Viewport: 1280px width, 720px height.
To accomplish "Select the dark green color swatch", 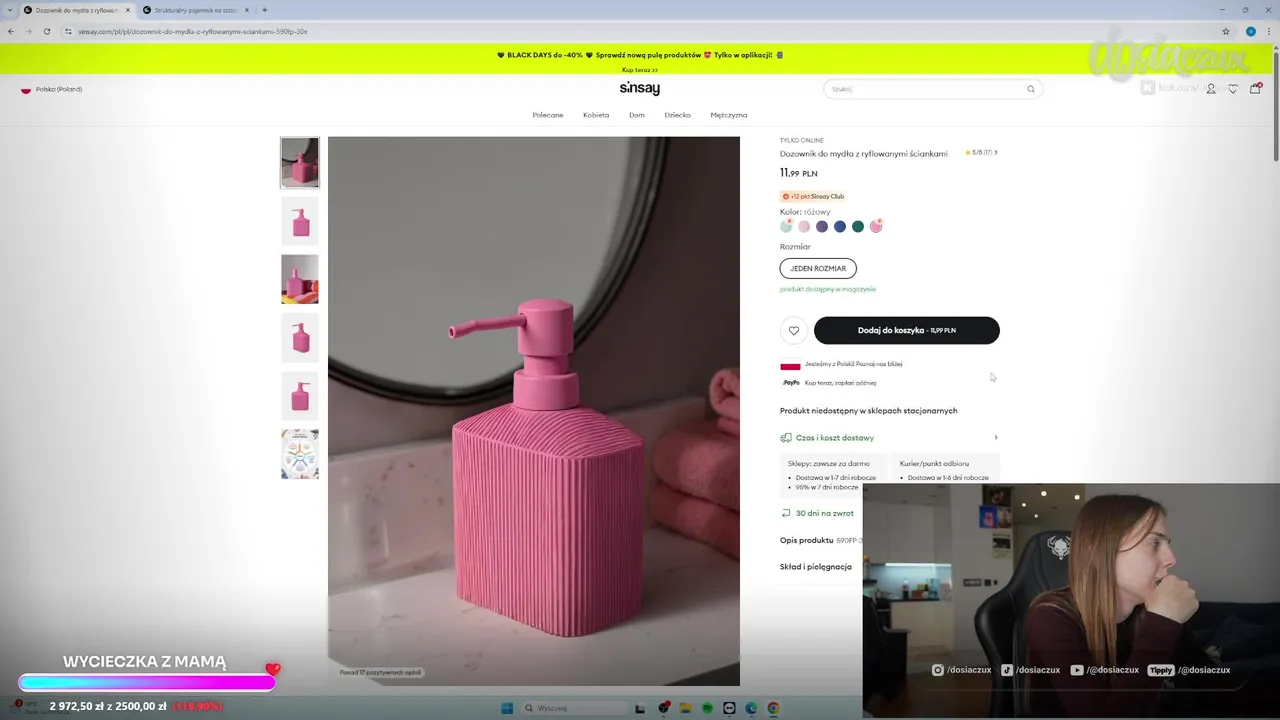I will (x=858, y=227).
